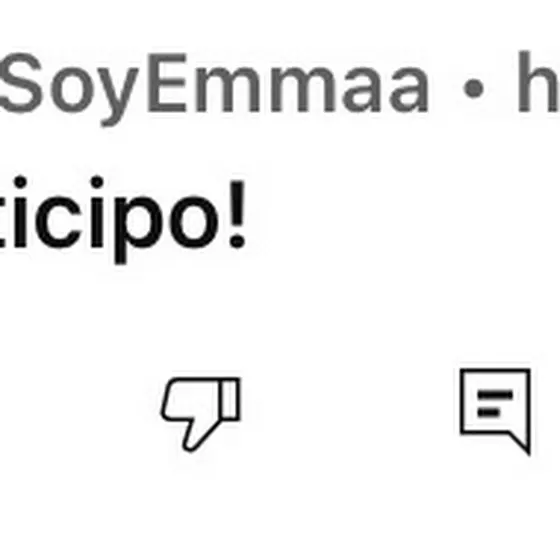Toggle the dislike state on this comment
Viewport: 560px width, 560px height.
(201, 414)
